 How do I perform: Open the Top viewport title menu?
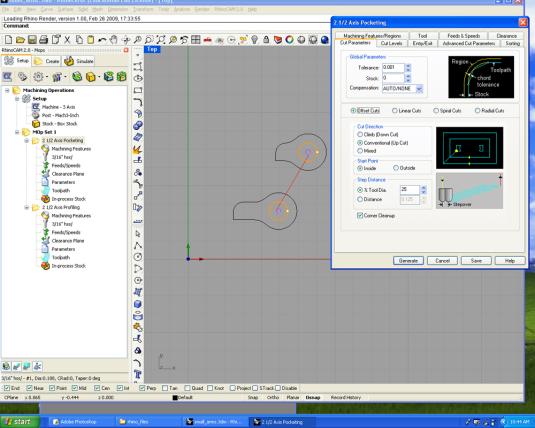tap(152, 49)
